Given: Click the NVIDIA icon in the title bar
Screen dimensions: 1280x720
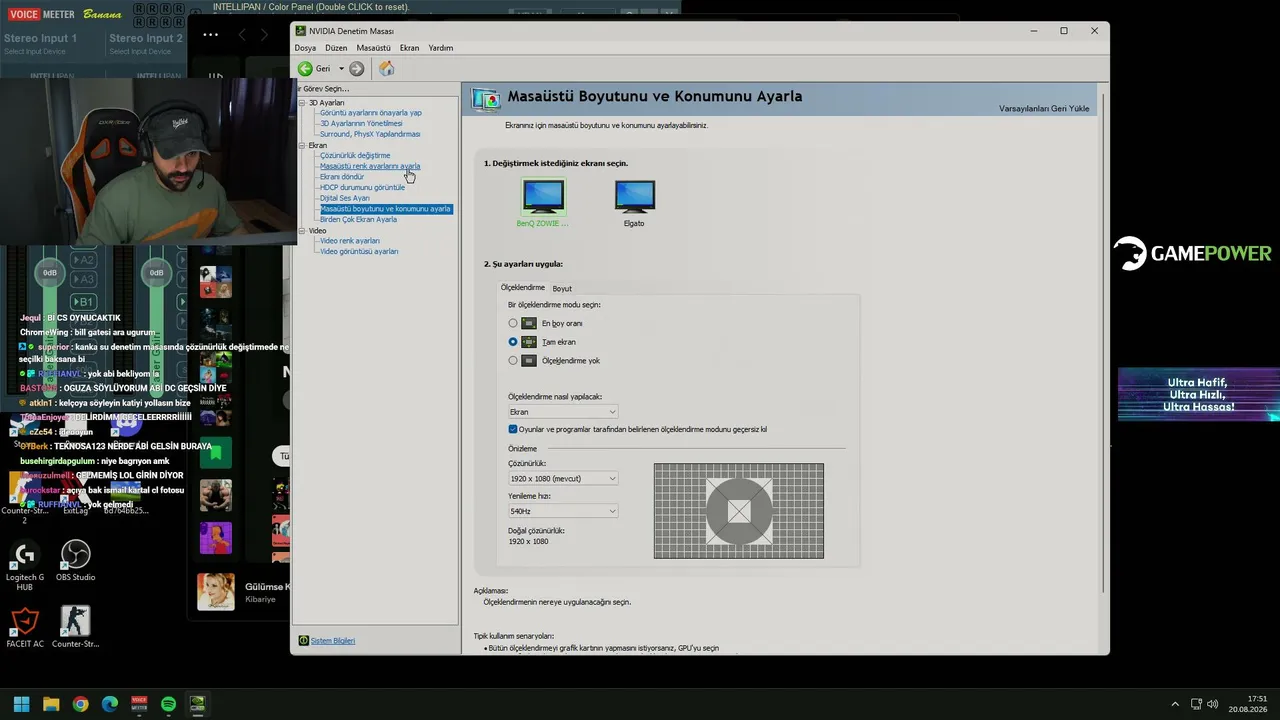Looking at the screenshot, I should point(301,31).
